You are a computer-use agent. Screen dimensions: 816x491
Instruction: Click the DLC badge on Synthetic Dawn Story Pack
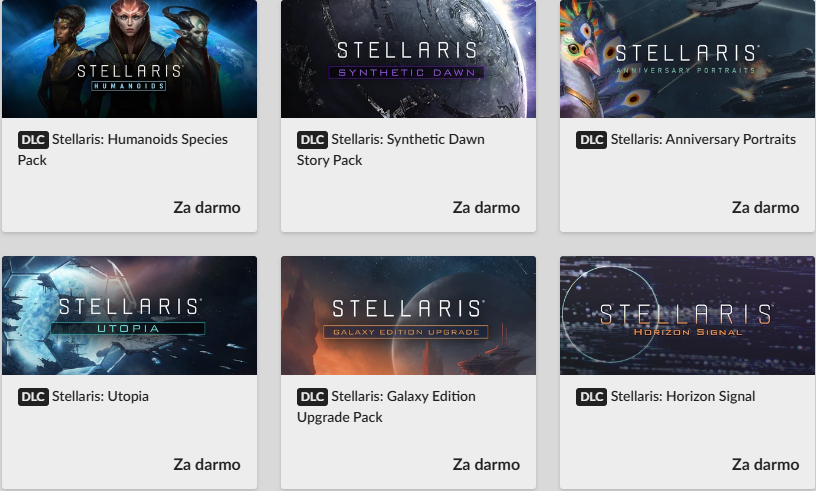312,140
